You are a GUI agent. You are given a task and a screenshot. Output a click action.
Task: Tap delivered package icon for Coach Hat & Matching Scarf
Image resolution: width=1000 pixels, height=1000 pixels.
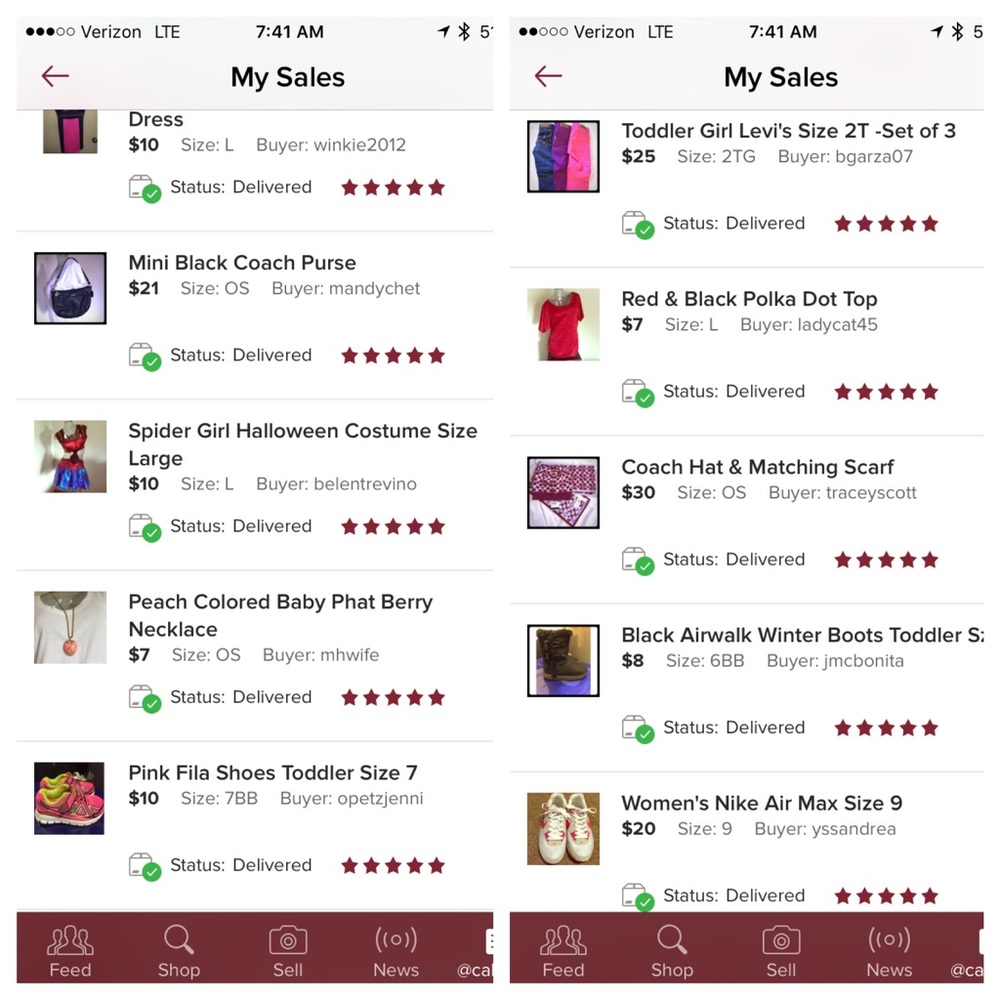[638, 561]
